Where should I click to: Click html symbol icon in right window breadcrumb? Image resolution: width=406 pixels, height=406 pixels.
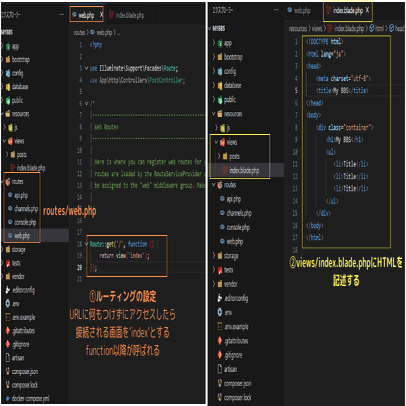tap(371, 28)
